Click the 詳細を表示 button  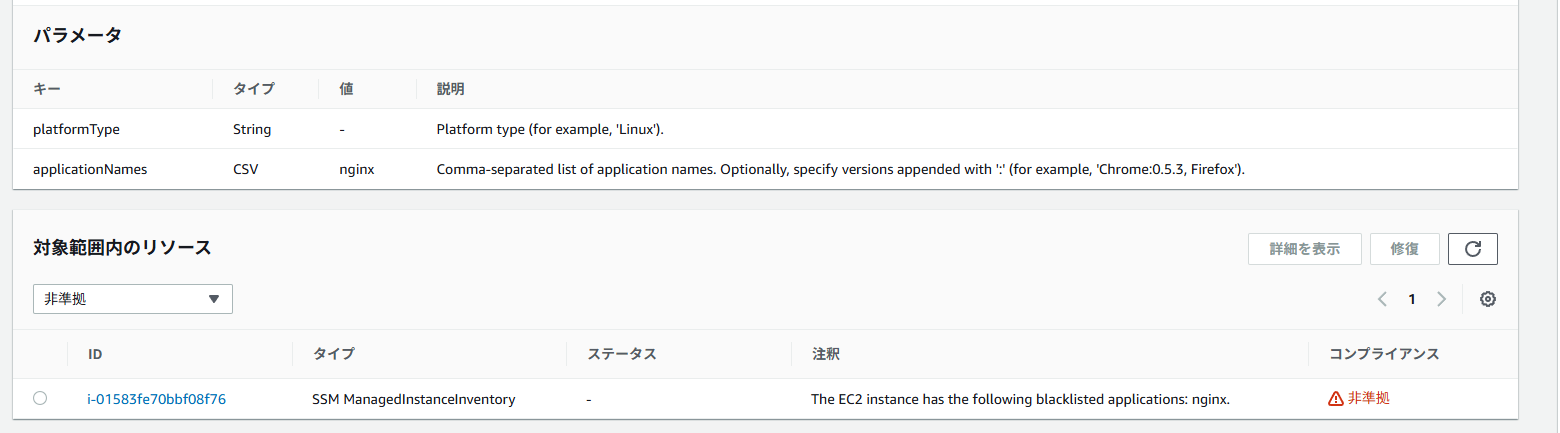pos(1304,249)
